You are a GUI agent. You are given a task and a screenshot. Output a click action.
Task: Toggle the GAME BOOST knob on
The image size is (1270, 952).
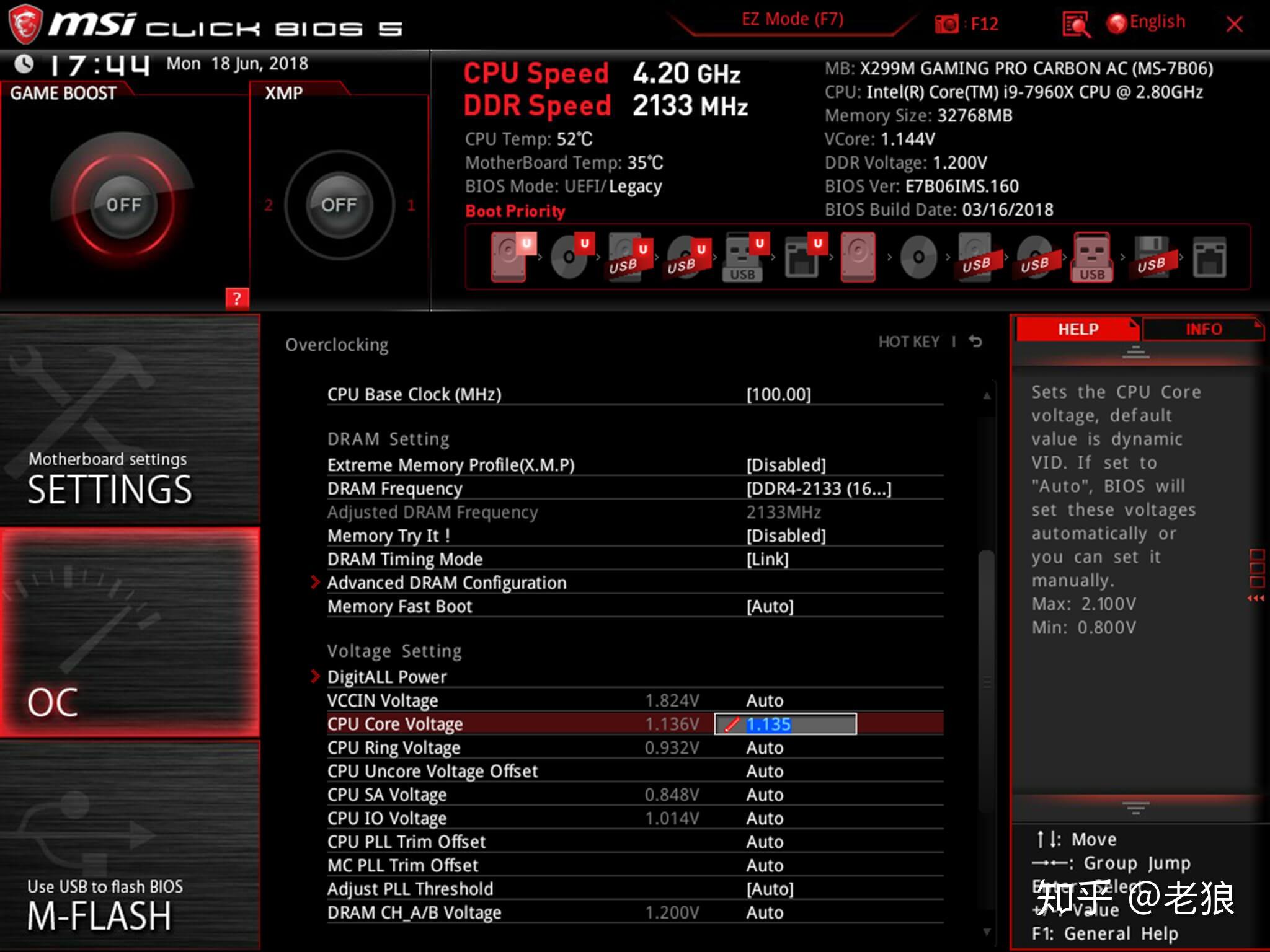124,205
